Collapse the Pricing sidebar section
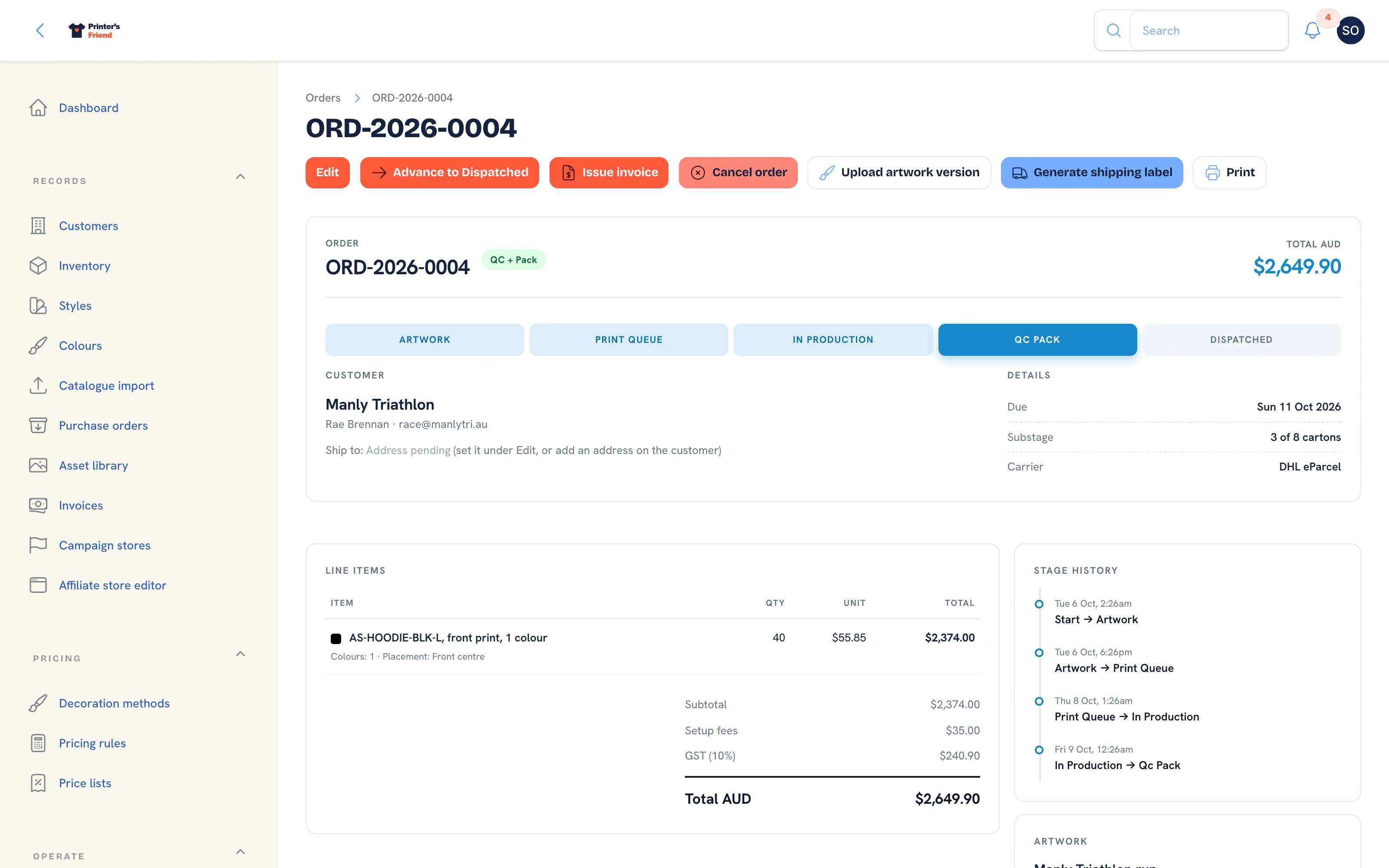The image size is (1389, 868). 240,654
